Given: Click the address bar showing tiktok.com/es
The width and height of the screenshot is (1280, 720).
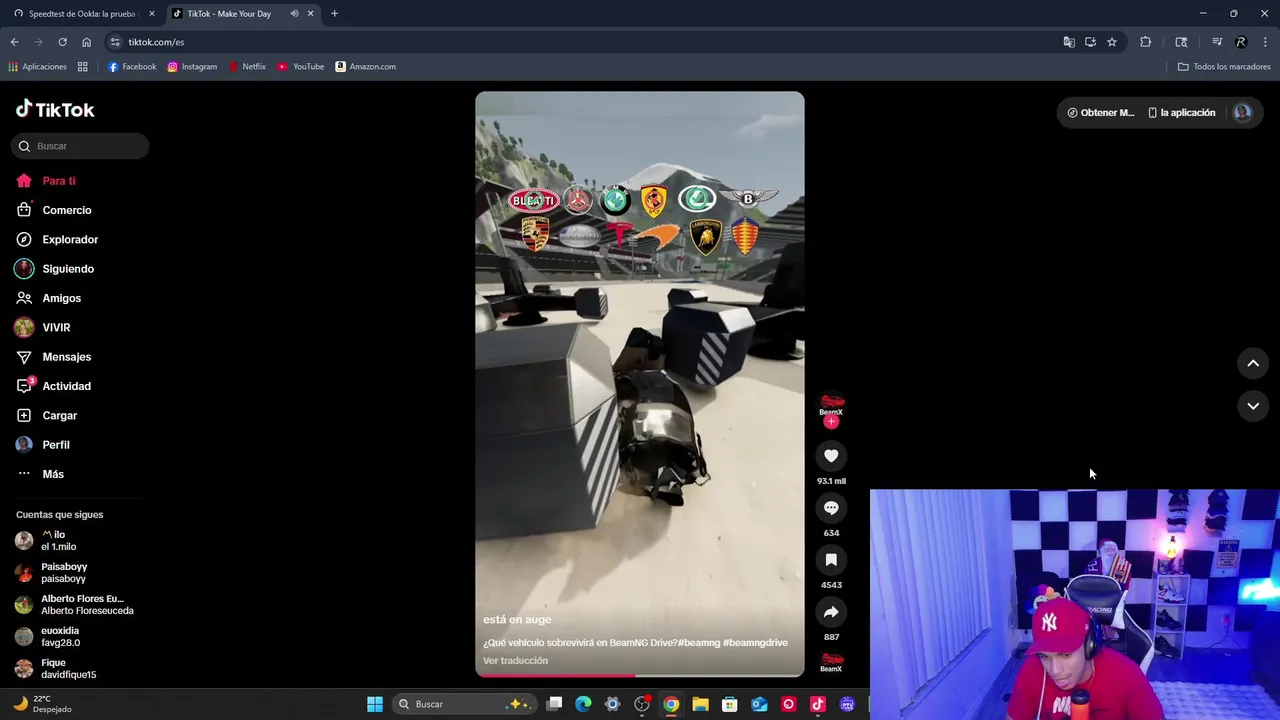Looking at the screenshot, I should (x=580, y=42).
